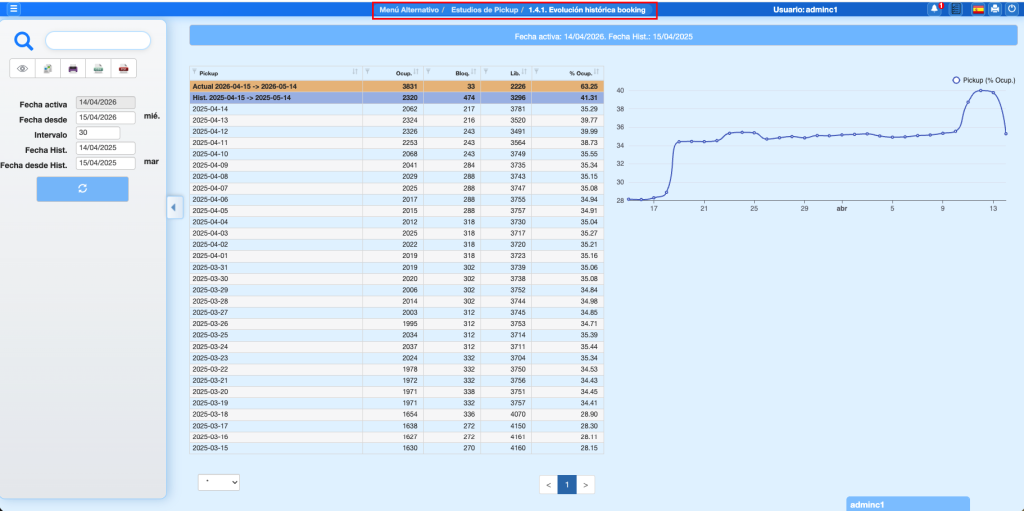This screenshot has width=1024, height=511.
Task: Sort by the % Ocup. column
Action: pyautogui.click(x=598, y=73)
